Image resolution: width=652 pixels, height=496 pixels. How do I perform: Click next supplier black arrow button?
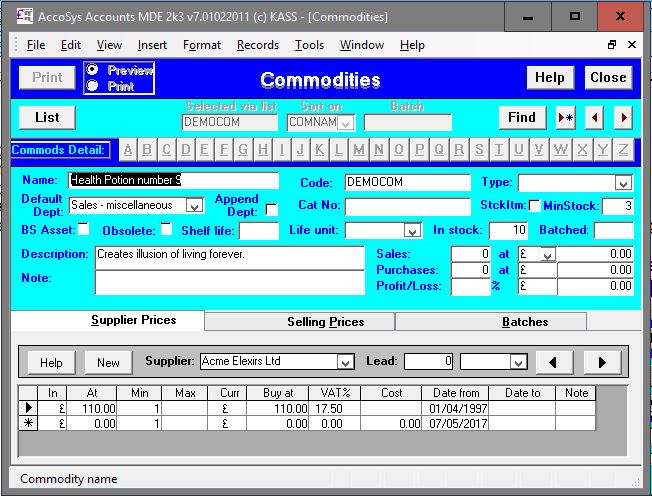point(603,362)
